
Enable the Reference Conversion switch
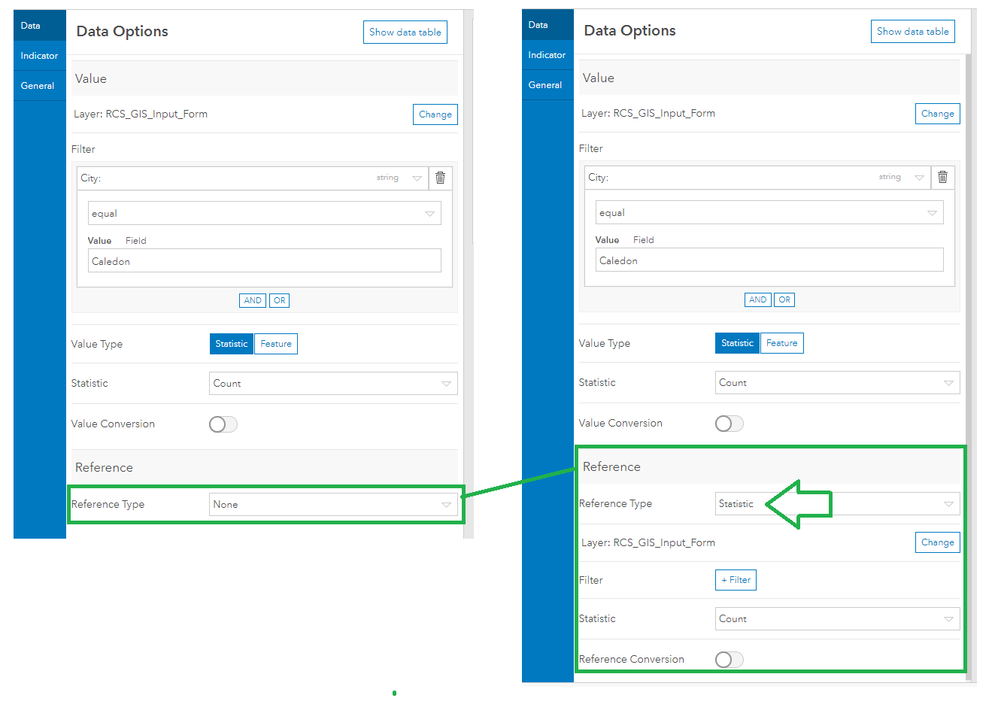[729, 660]
